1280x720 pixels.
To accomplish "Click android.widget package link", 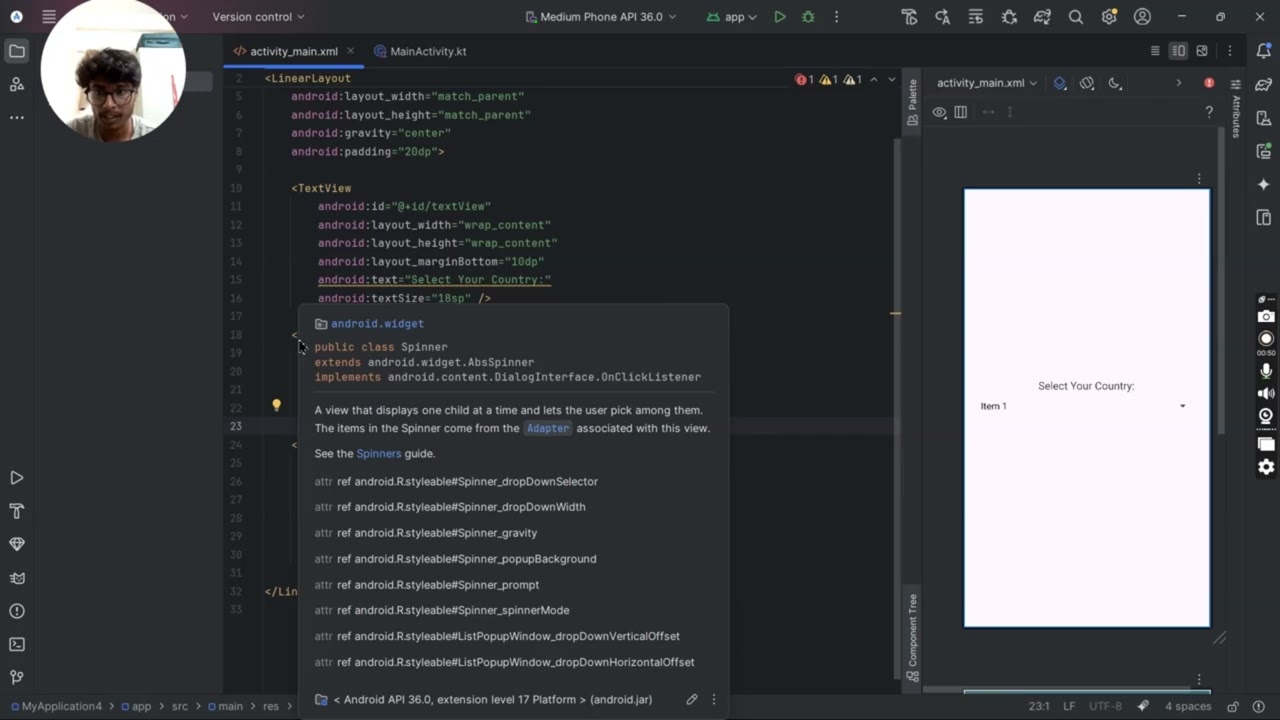I will [x=377, y=324].
